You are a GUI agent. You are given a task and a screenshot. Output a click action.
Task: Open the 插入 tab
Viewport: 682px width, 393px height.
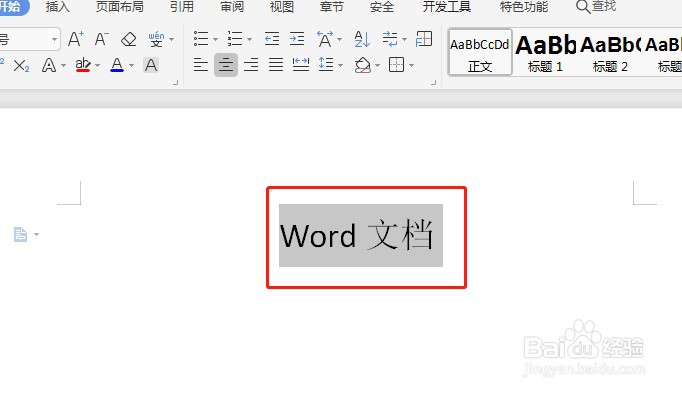point(57,7)
